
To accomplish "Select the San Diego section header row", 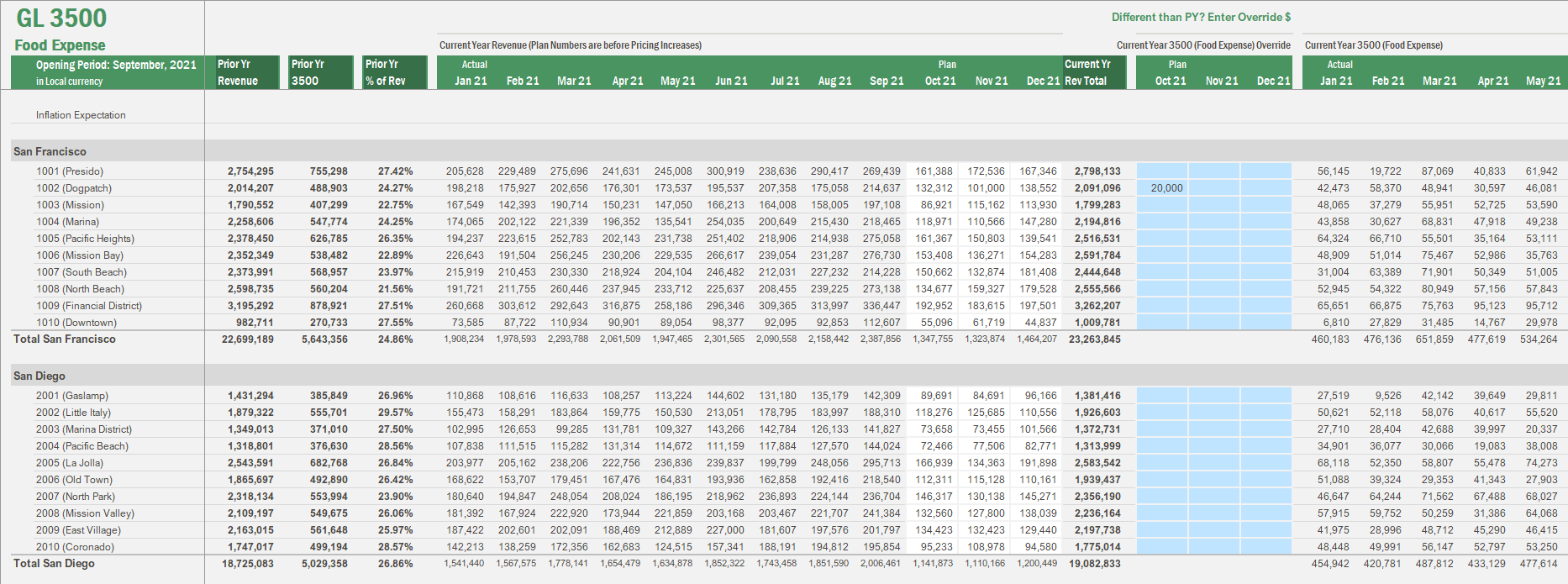I will 39,376.
